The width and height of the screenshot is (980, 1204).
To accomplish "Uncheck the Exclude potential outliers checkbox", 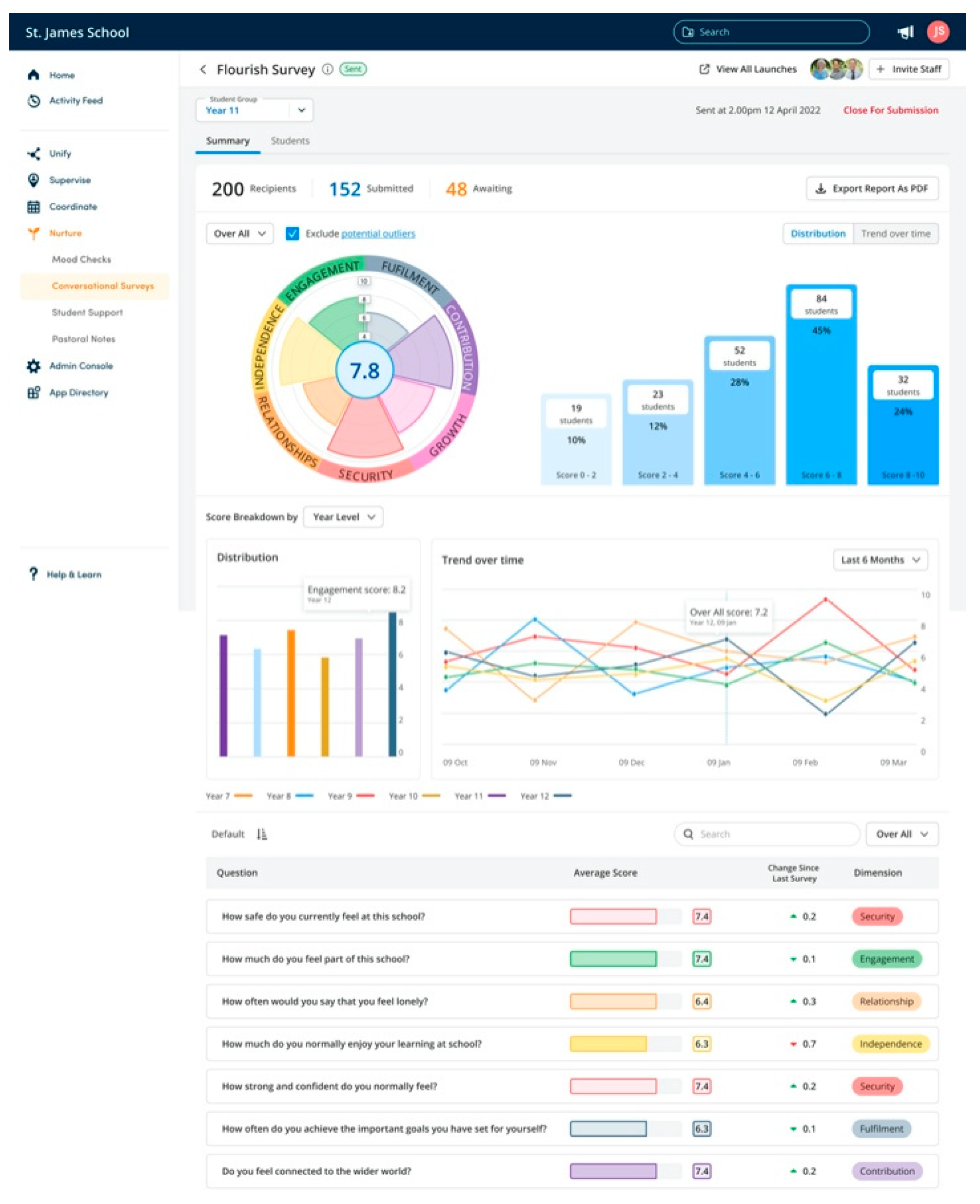I will [292, 234].
